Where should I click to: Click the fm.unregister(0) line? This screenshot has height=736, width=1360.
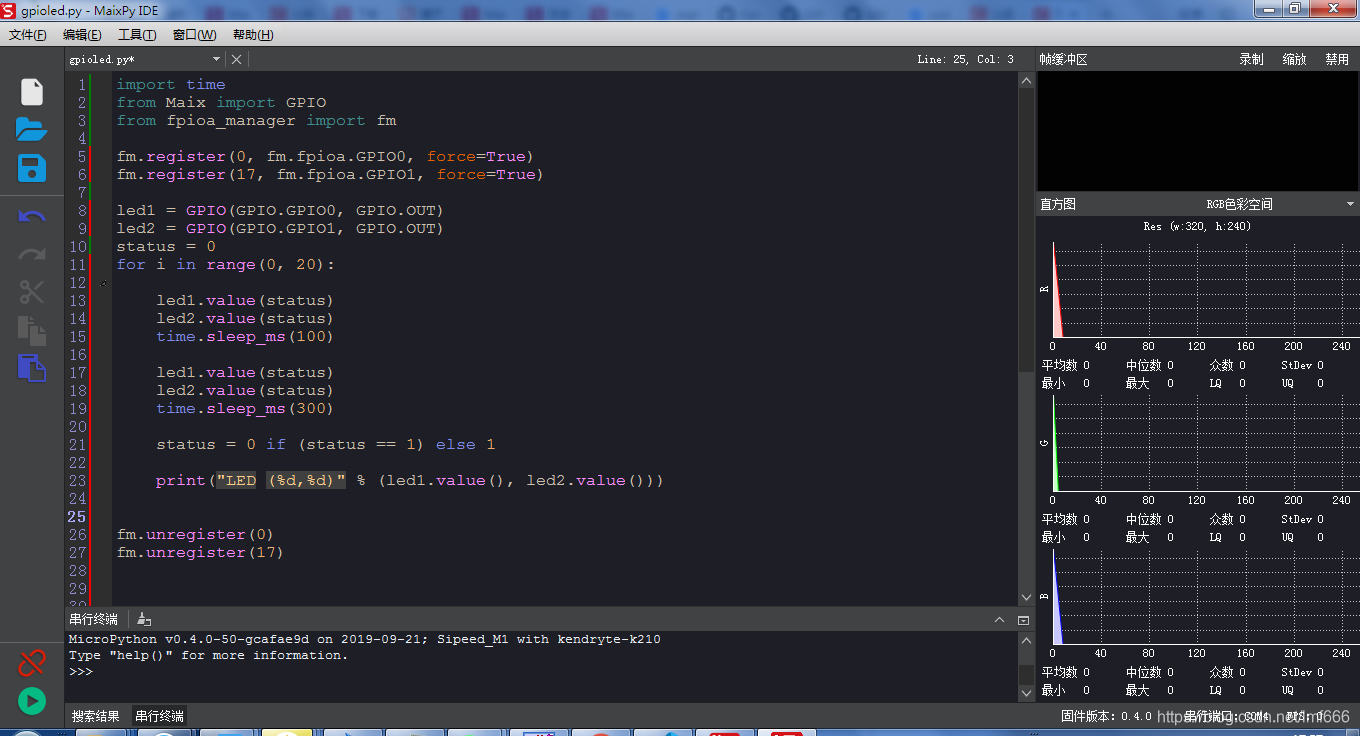pyautogui.click(x=195, y=535)
